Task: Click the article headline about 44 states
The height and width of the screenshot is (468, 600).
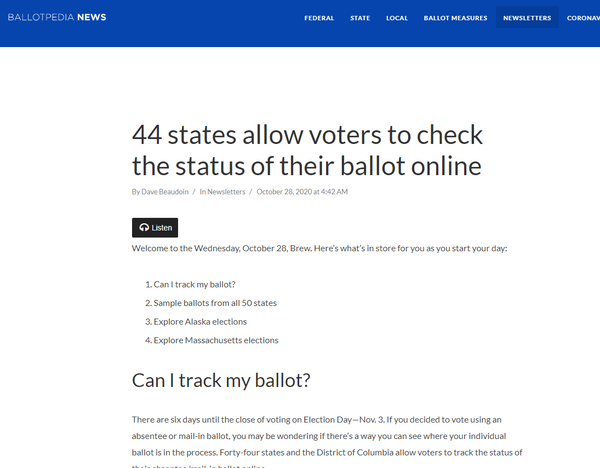Action: tap(307, 150)
